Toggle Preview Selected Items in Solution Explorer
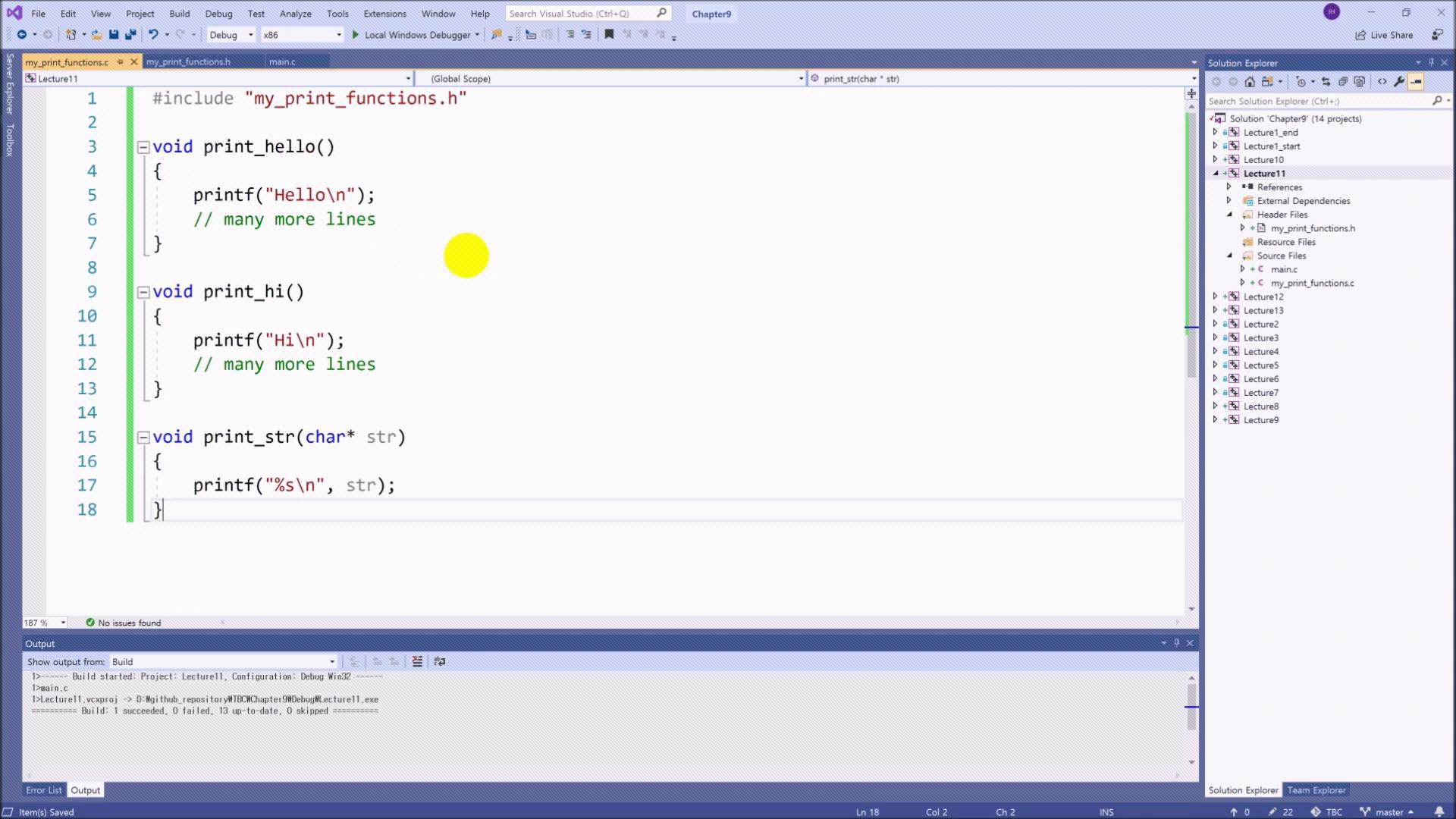The width and height of the screenshot is (1456, 819). (x=1416, y=82)
